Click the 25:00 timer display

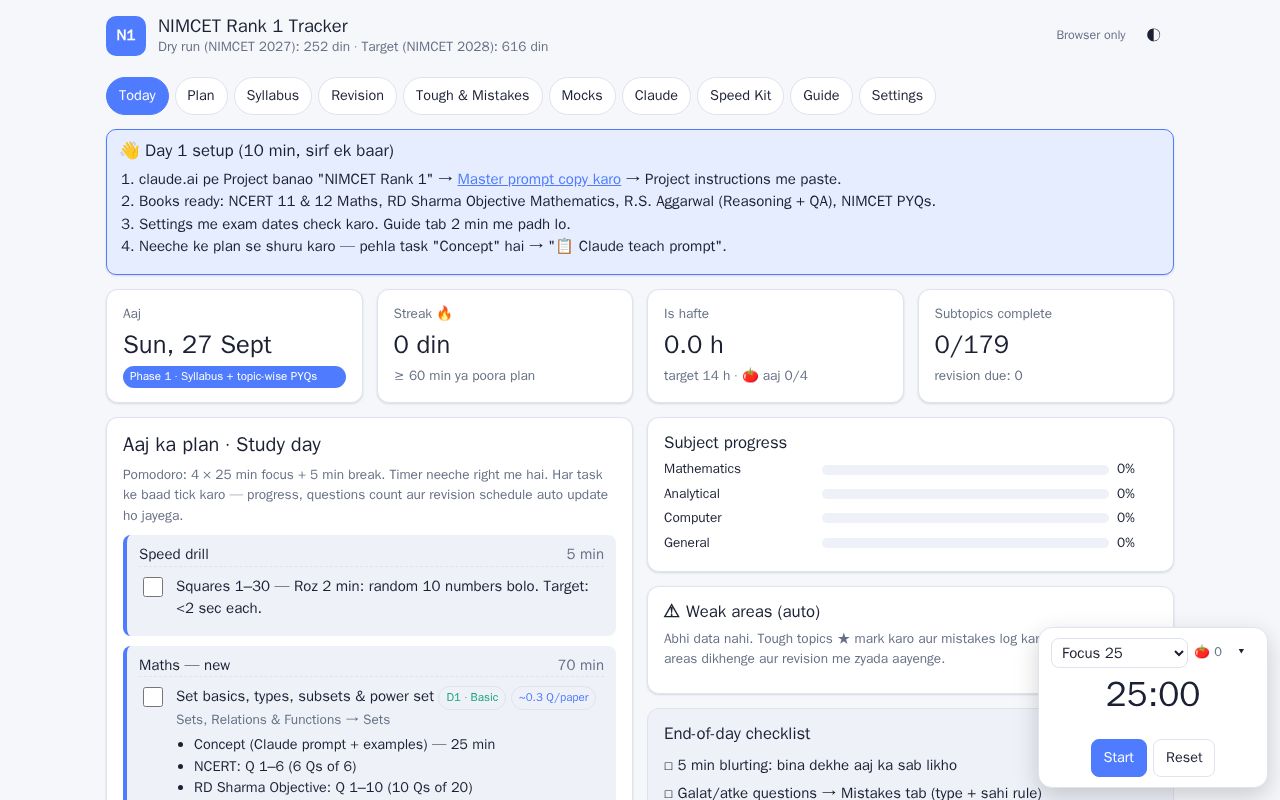(1153, 694)
